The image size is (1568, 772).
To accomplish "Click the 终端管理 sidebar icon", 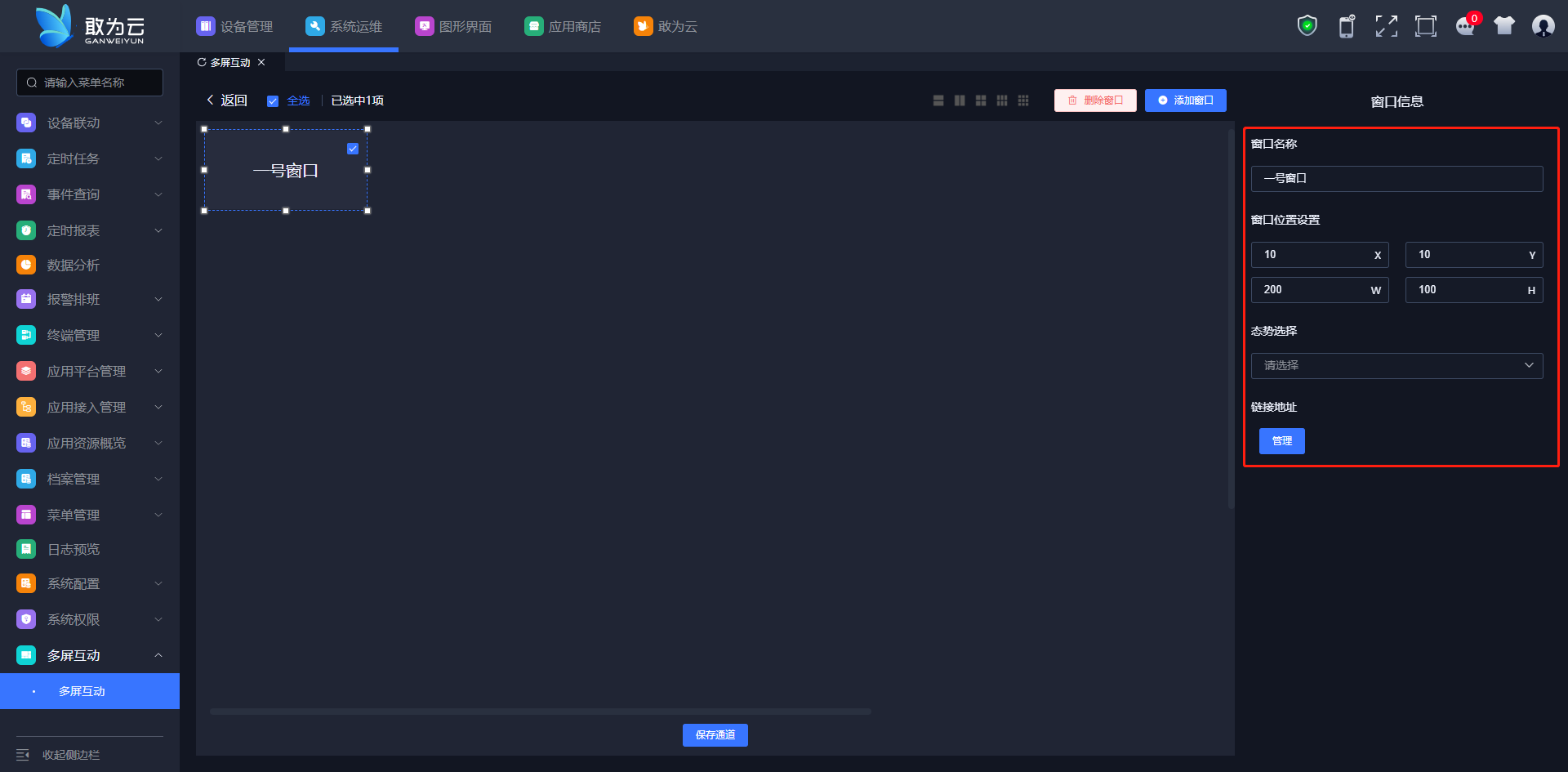I will point(26,335).
